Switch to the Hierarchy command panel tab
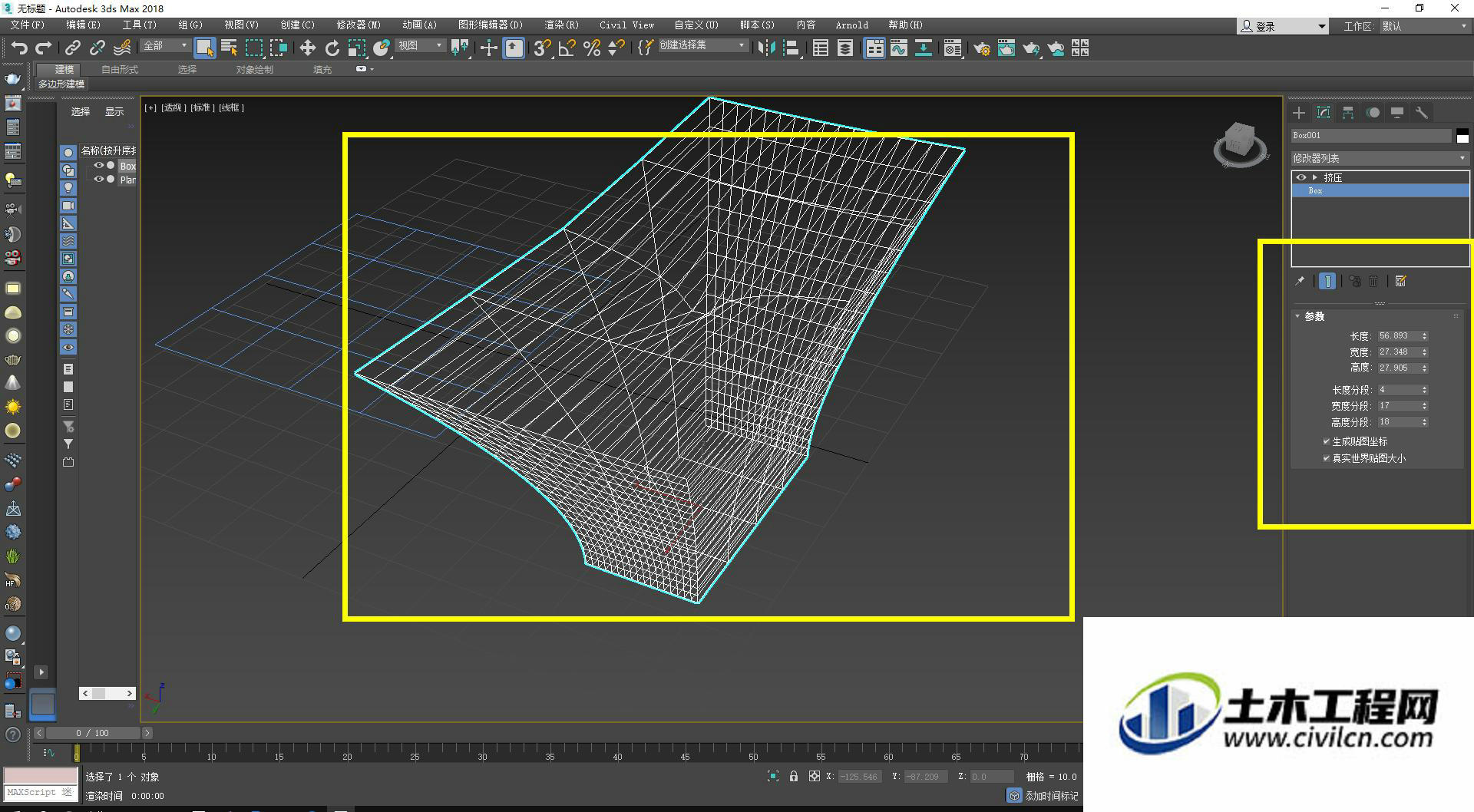The width and height of the screenshot is (1474, 812). [1348, 113]
